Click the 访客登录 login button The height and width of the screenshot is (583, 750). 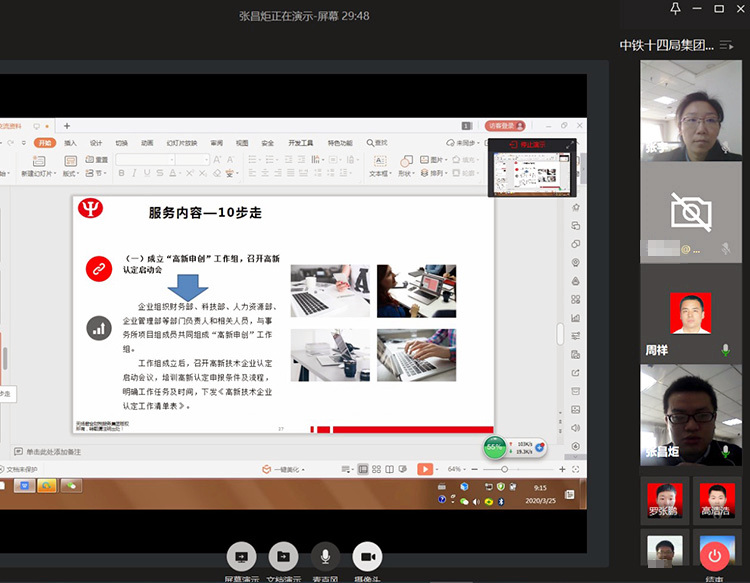[x=502, y=126]
